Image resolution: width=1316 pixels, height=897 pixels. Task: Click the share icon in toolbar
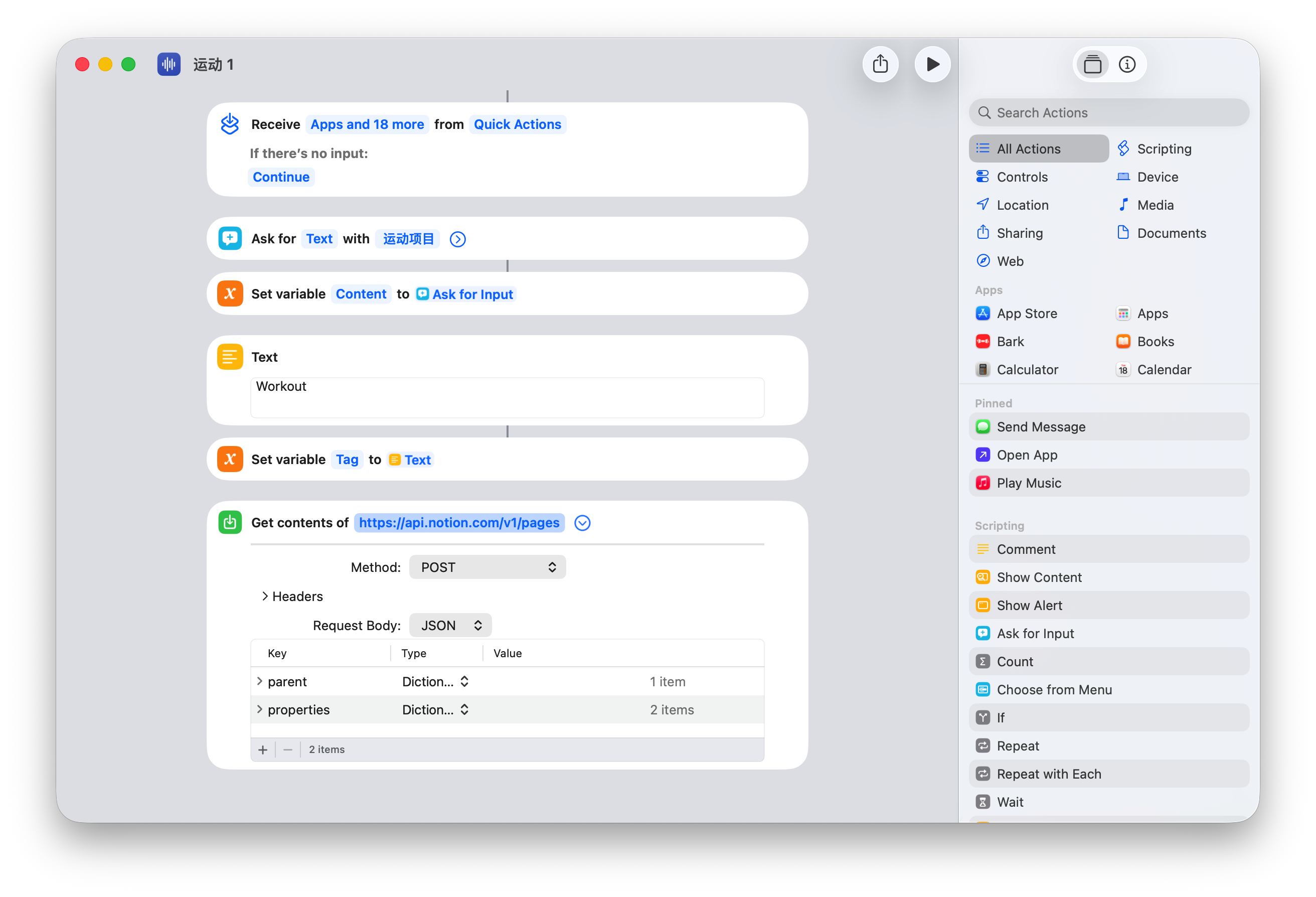(880, 64)
